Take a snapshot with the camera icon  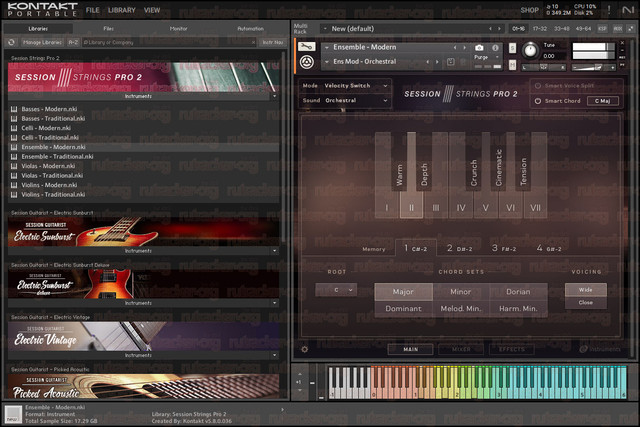479,48
